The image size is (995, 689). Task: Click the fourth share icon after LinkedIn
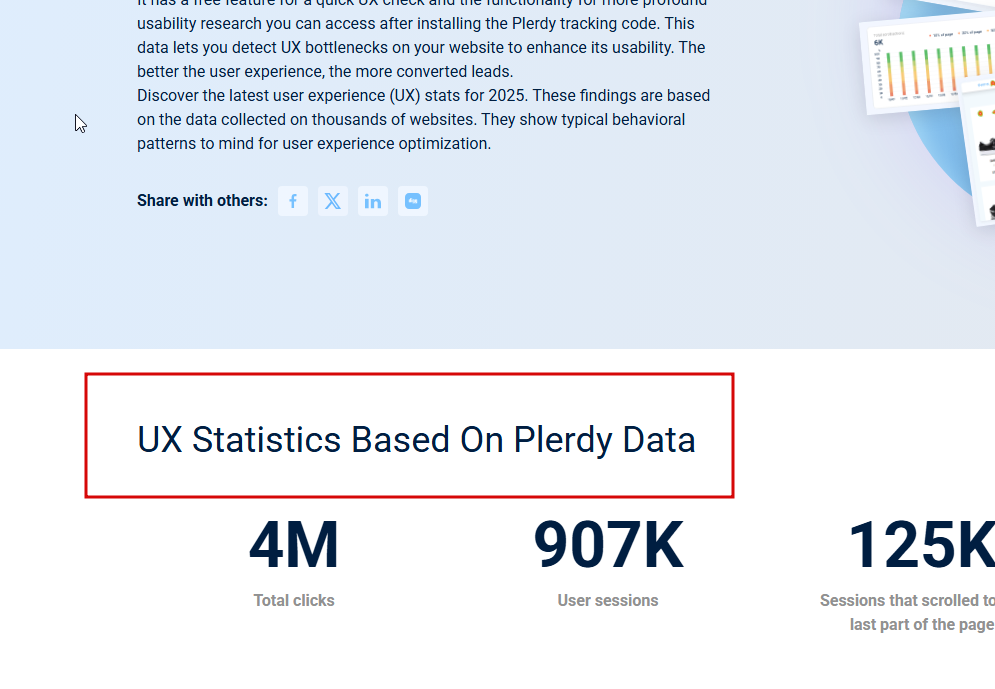click(x=412, y=201)
